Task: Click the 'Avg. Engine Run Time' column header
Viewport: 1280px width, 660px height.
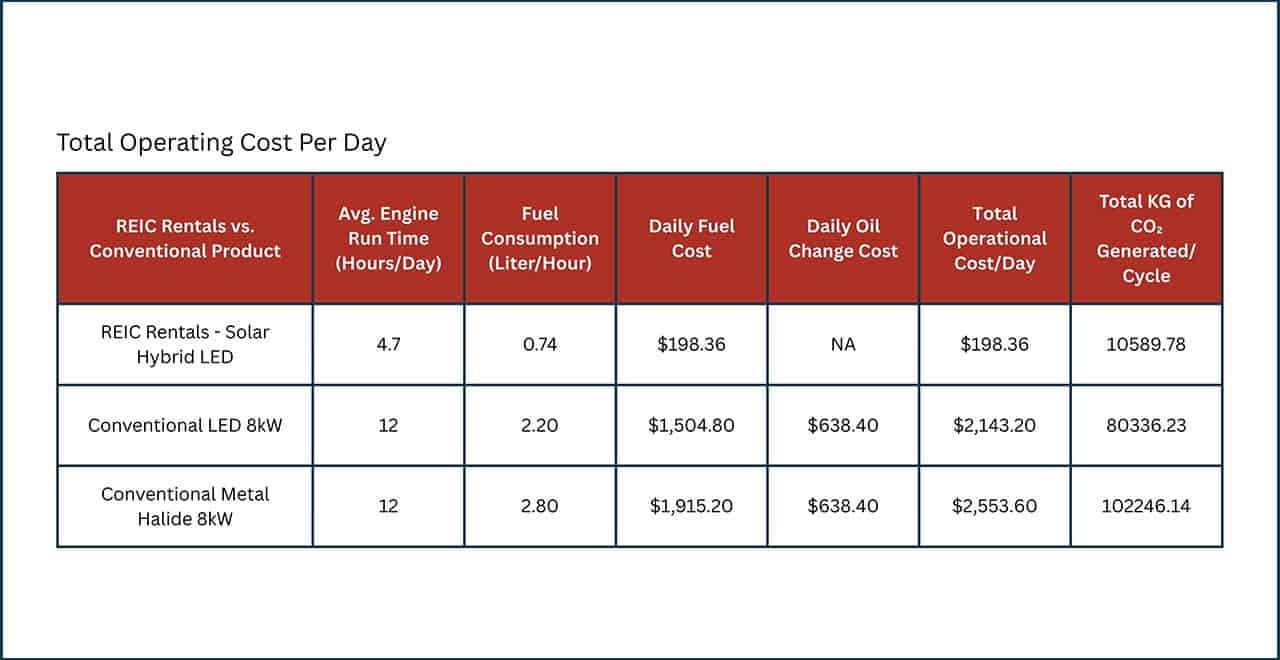Action: click(388, 238)
